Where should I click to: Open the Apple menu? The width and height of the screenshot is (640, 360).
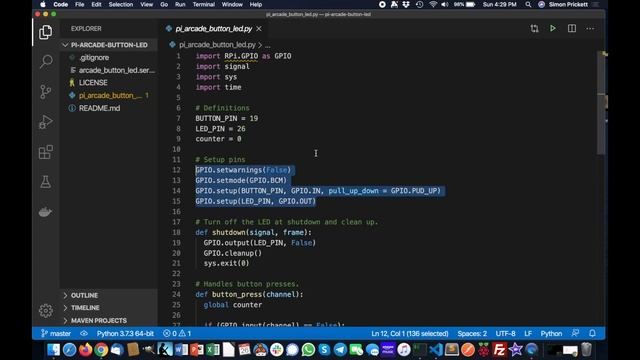tap(42, 4)
